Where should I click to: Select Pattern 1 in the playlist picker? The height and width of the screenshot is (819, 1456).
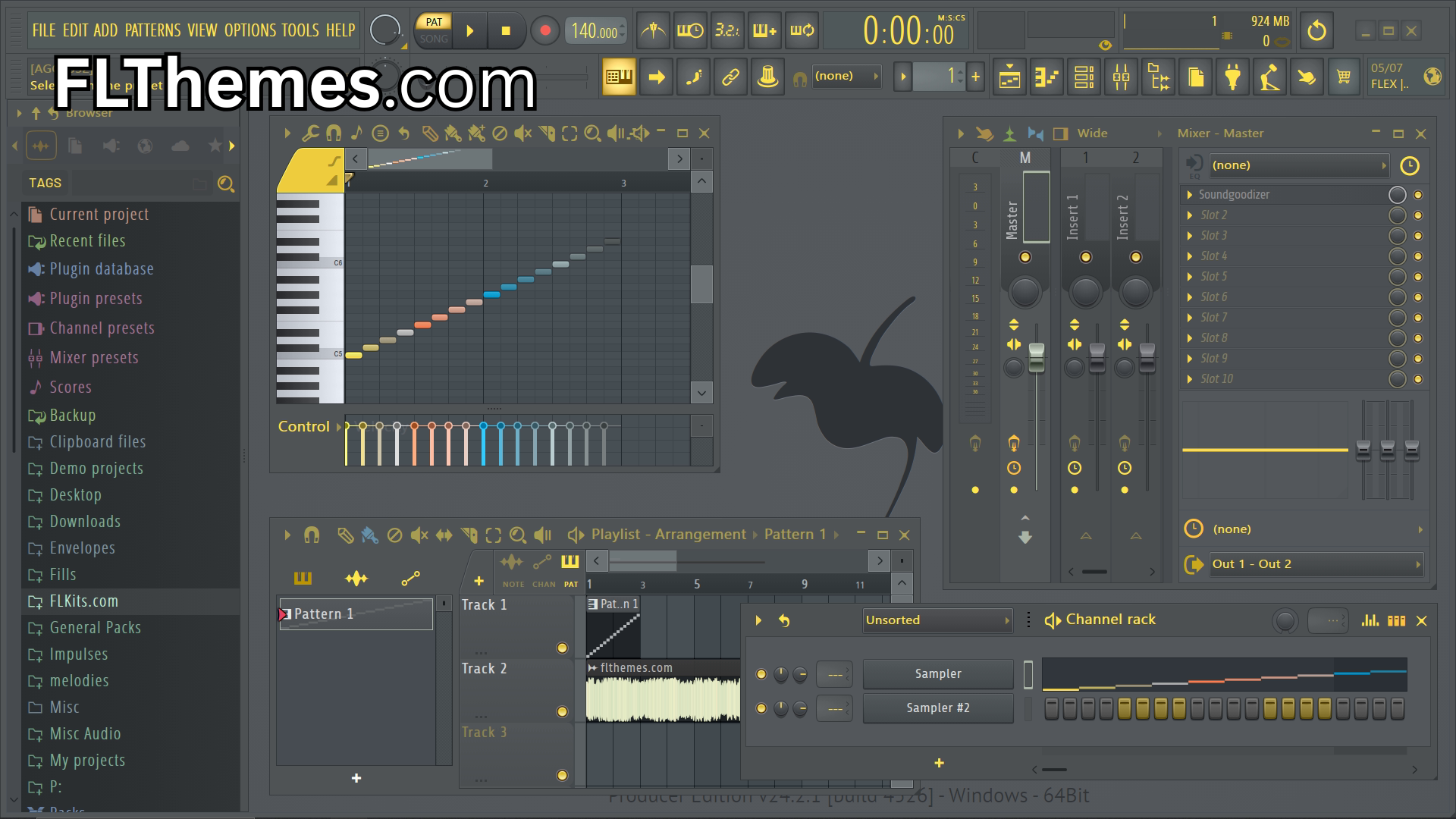point(356,614)
